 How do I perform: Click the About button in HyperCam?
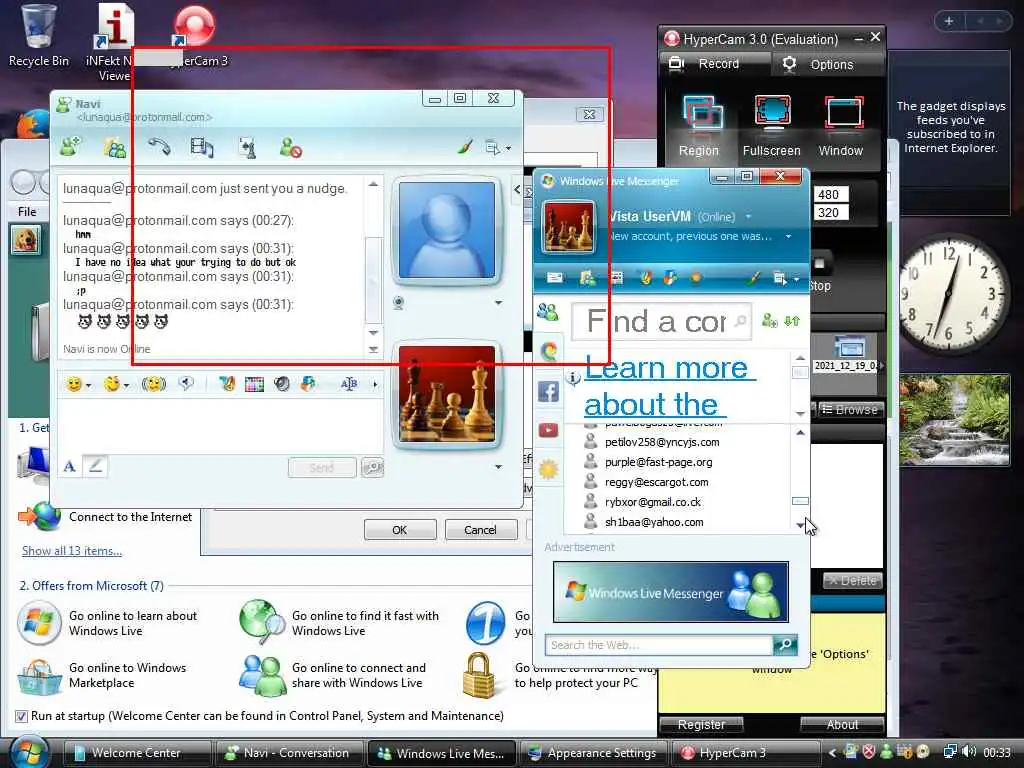[x=842, y=724]
